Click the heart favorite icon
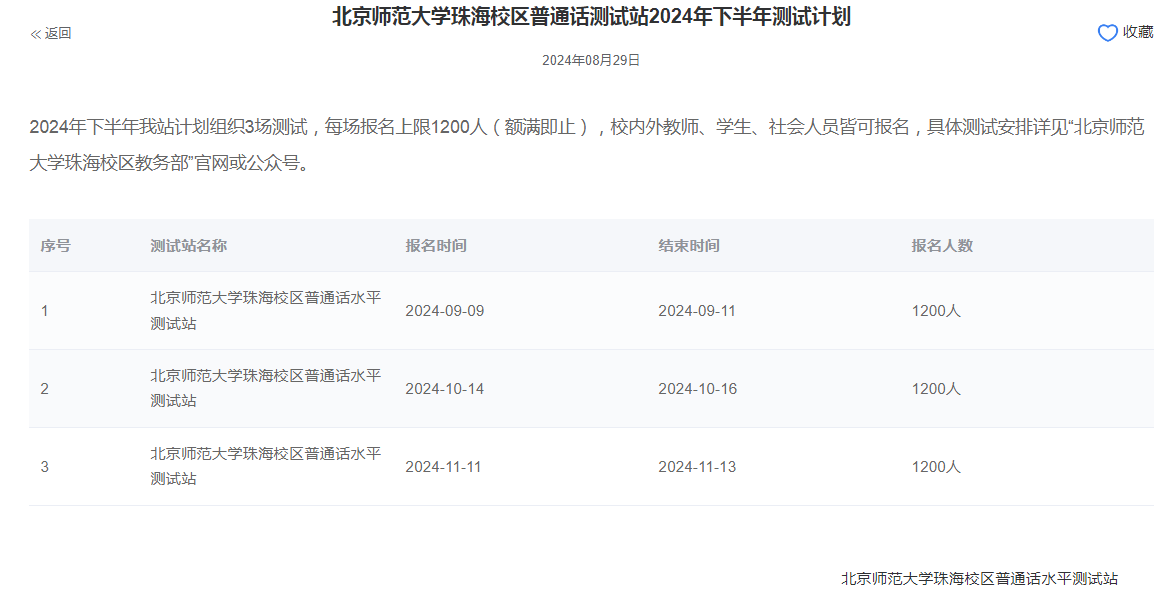1160x604 pixels. pos(1107,33)
